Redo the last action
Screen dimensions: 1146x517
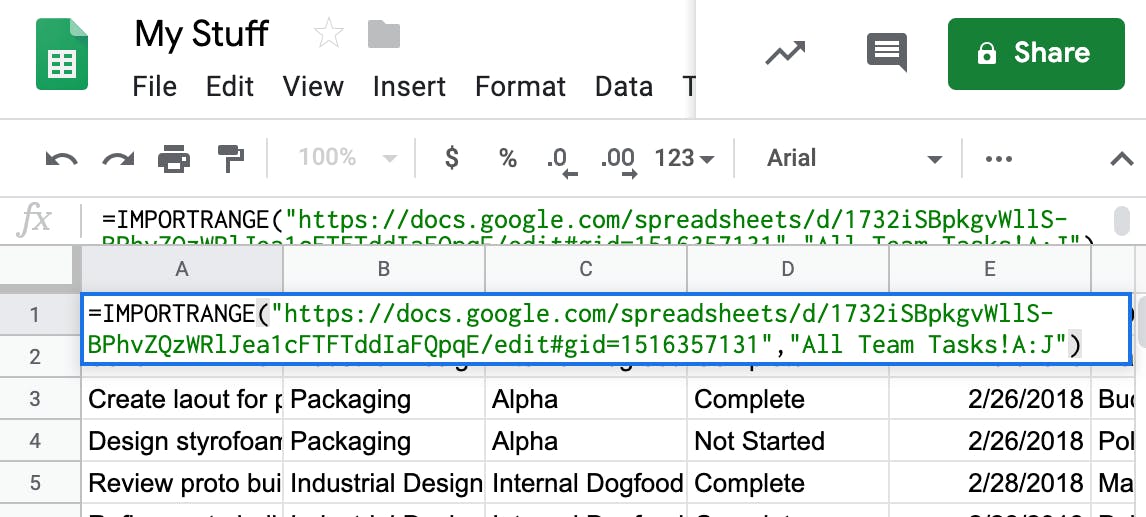pyautogui.click(x=118, y=158)
